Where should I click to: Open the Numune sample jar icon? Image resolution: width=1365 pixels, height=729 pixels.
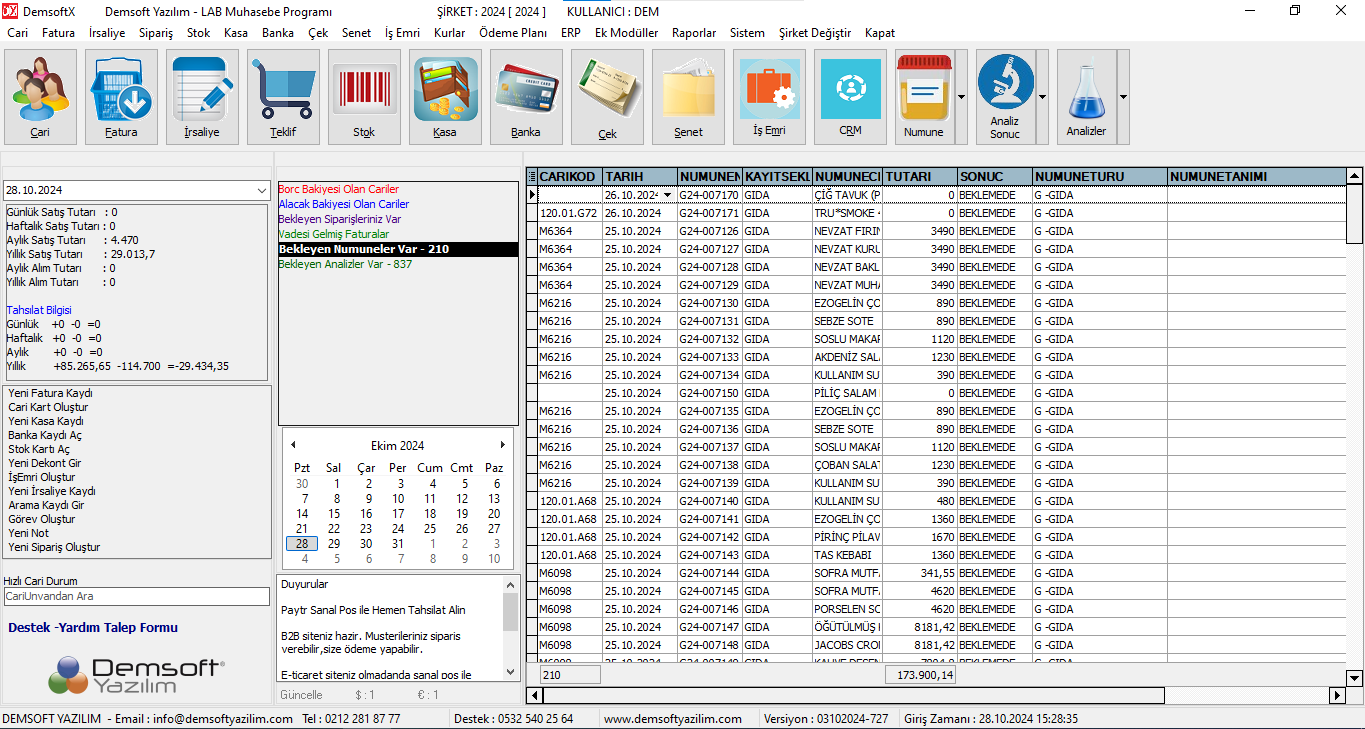click(924, 97)
